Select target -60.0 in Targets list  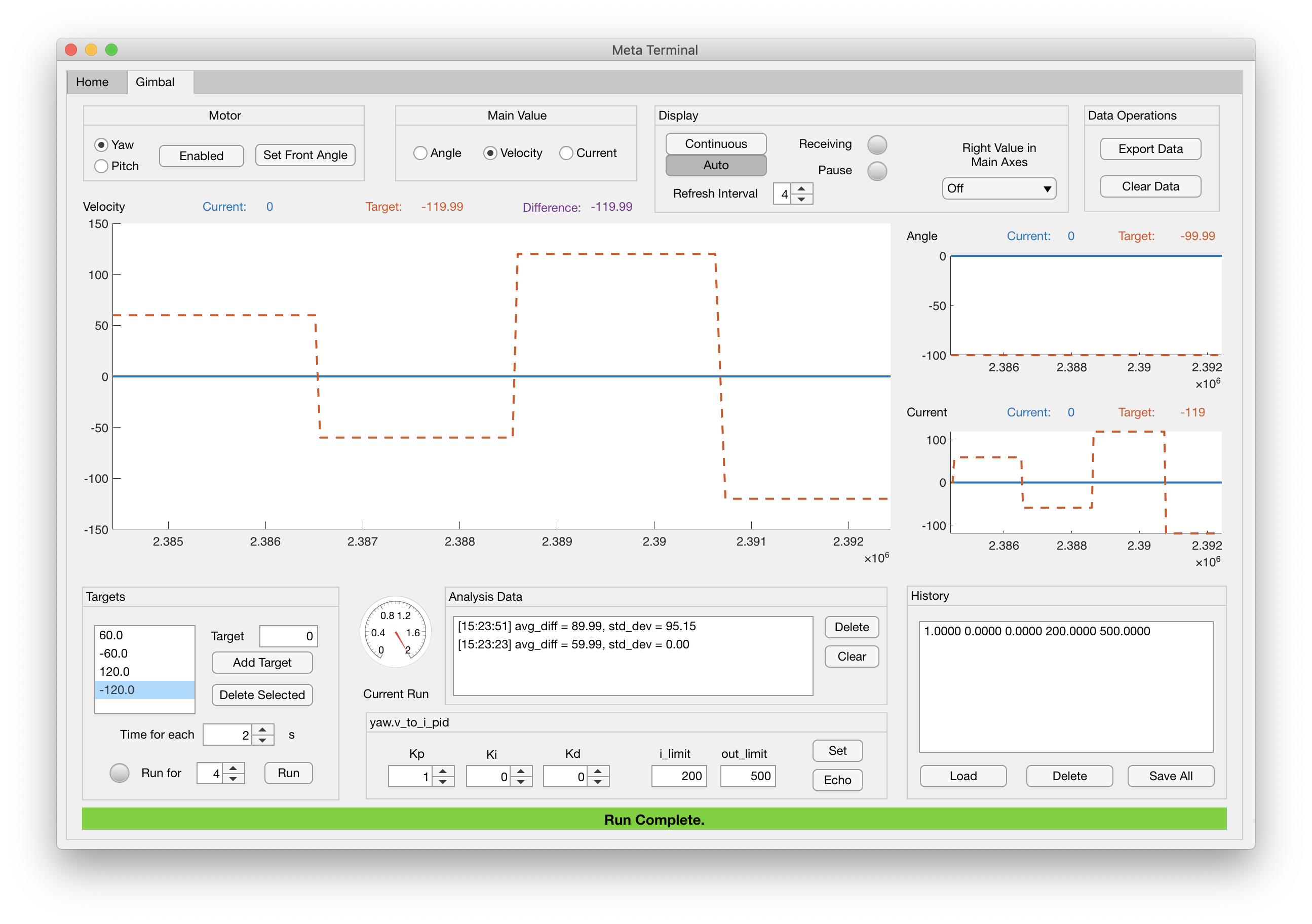point(144,653)
